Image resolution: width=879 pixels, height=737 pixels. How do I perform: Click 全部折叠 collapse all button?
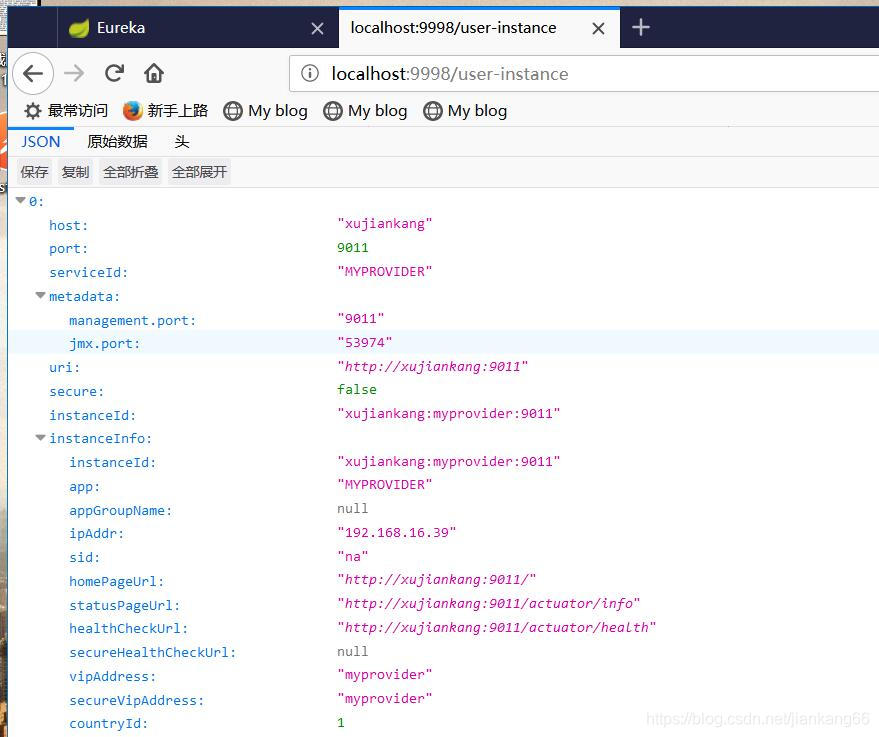(131, 171)
